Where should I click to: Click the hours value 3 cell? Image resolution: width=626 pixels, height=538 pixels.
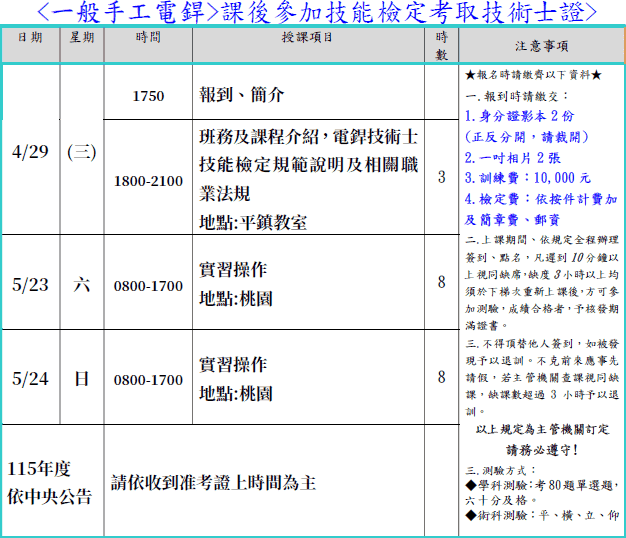coord(441,178)
